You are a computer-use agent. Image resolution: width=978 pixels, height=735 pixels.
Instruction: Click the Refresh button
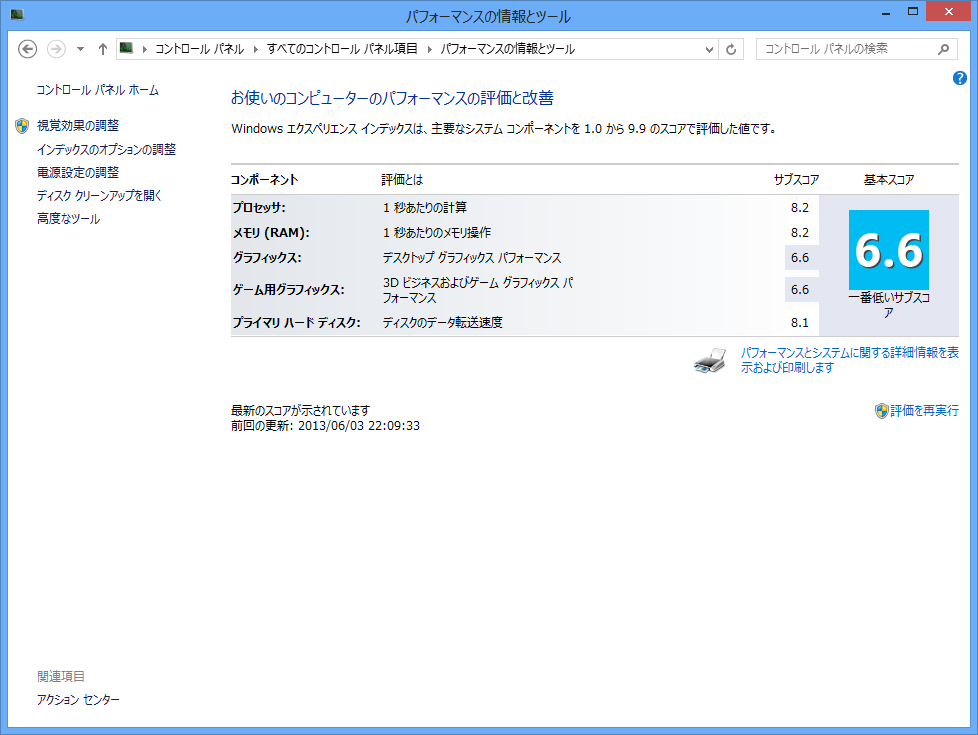coord(731,49)
